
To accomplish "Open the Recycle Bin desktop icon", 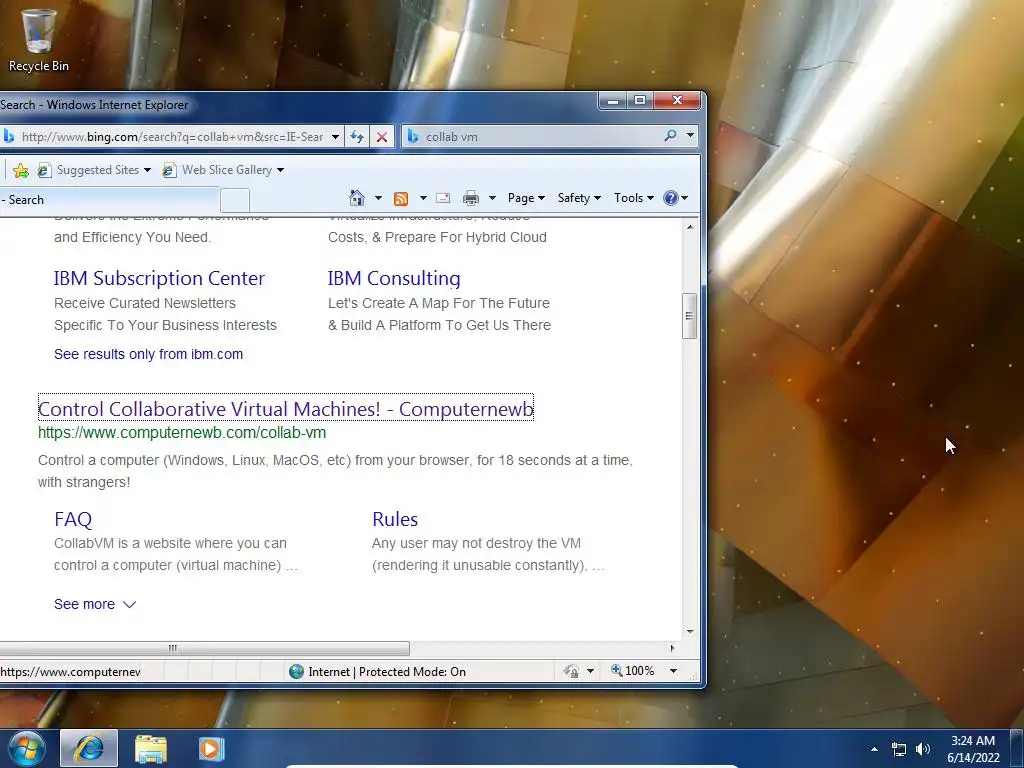I will (39, 39).
